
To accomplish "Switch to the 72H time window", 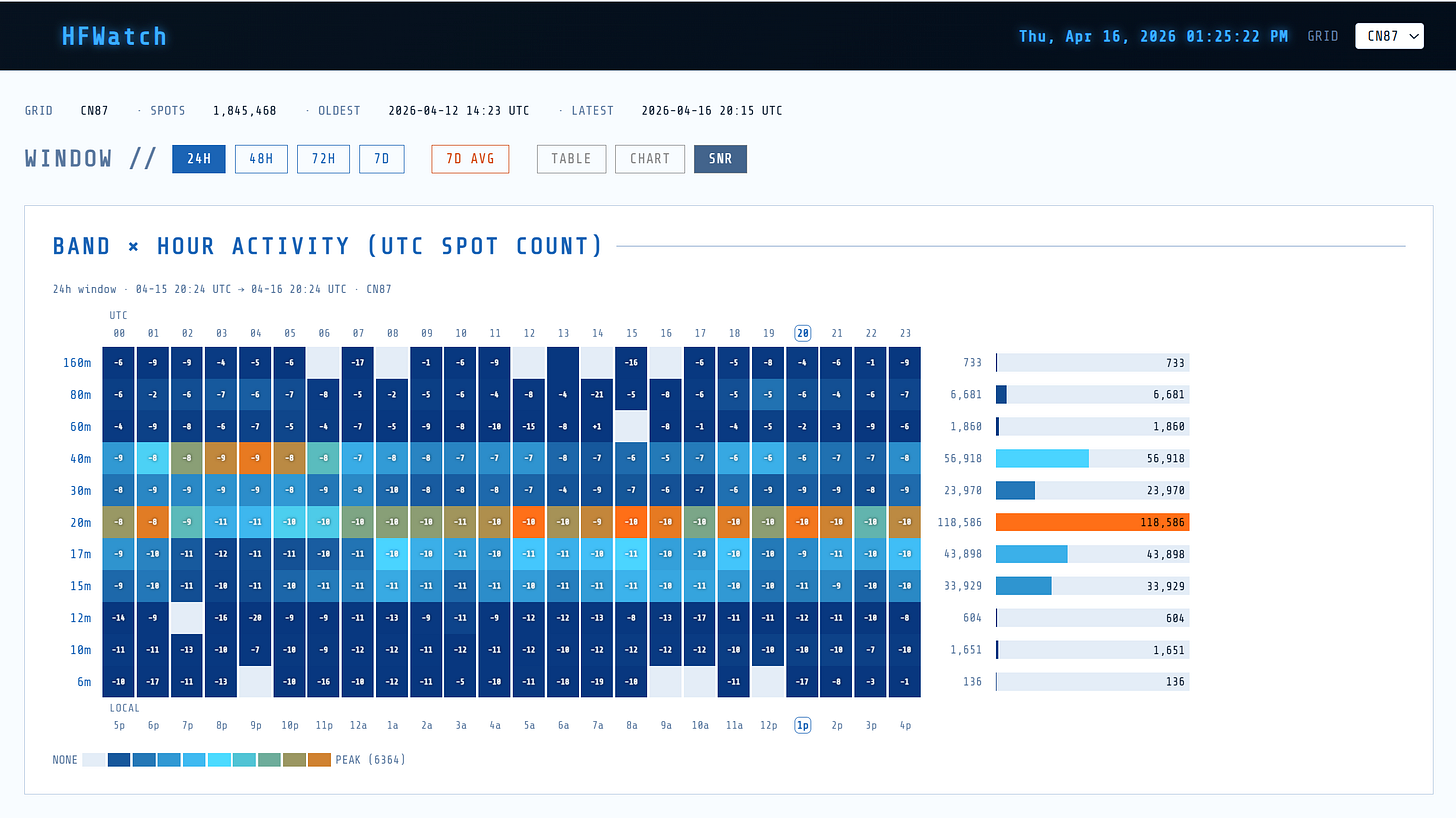I will tap(323, 158).
